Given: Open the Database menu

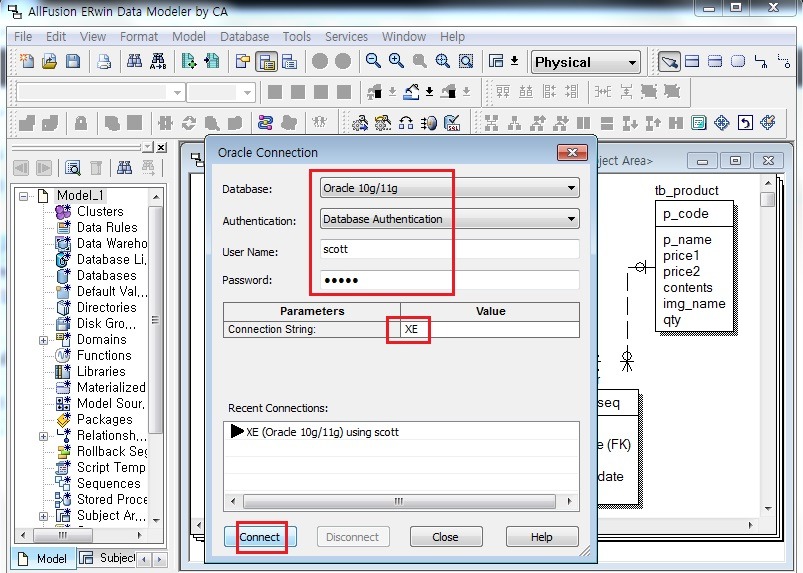Looking at the screenshot, I should coord(244,37).
